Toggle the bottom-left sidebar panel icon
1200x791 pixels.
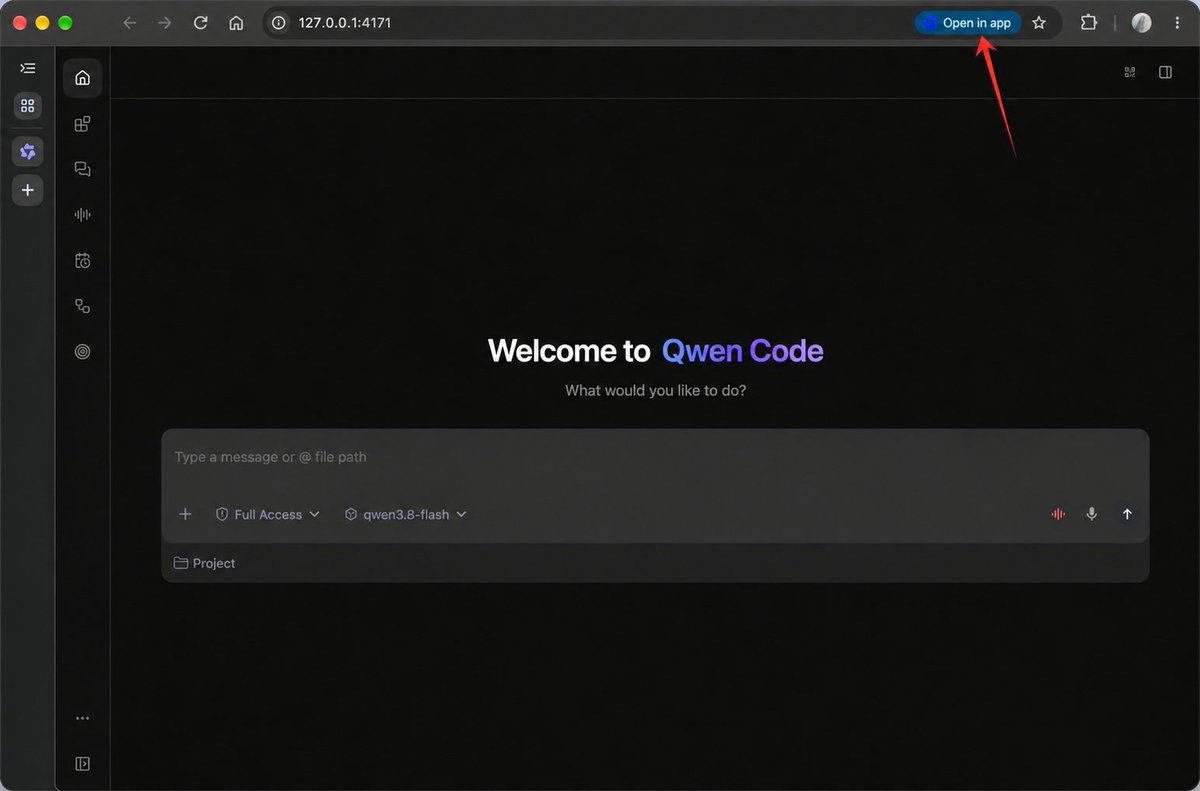tap(82, 763)
